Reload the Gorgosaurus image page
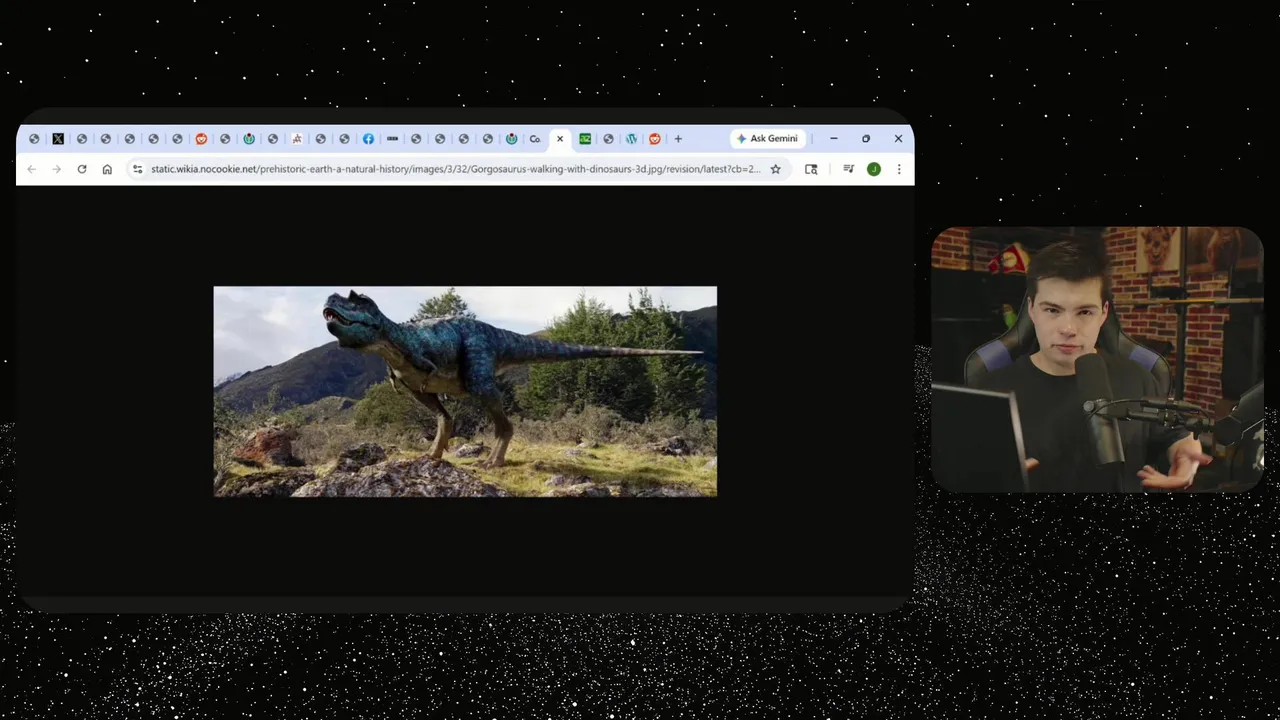This screenshot has height=720, width=1280. pyautogui.click(x=82, y=169)
